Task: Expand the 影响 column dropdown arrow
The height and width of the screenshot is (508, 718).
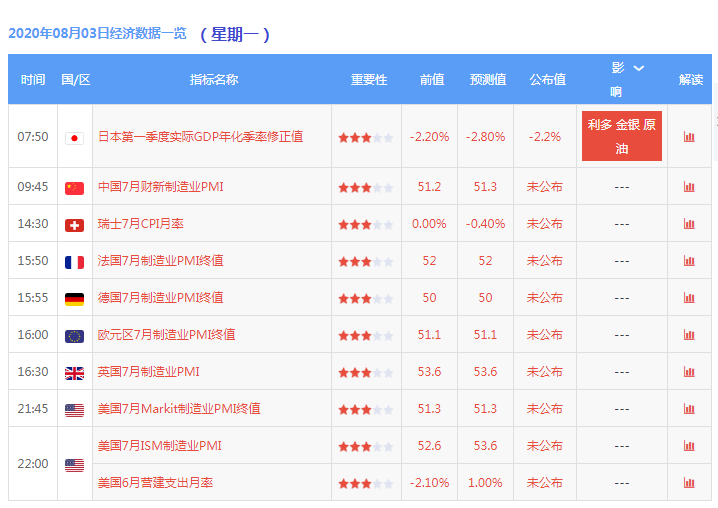Action: point(639,68)
